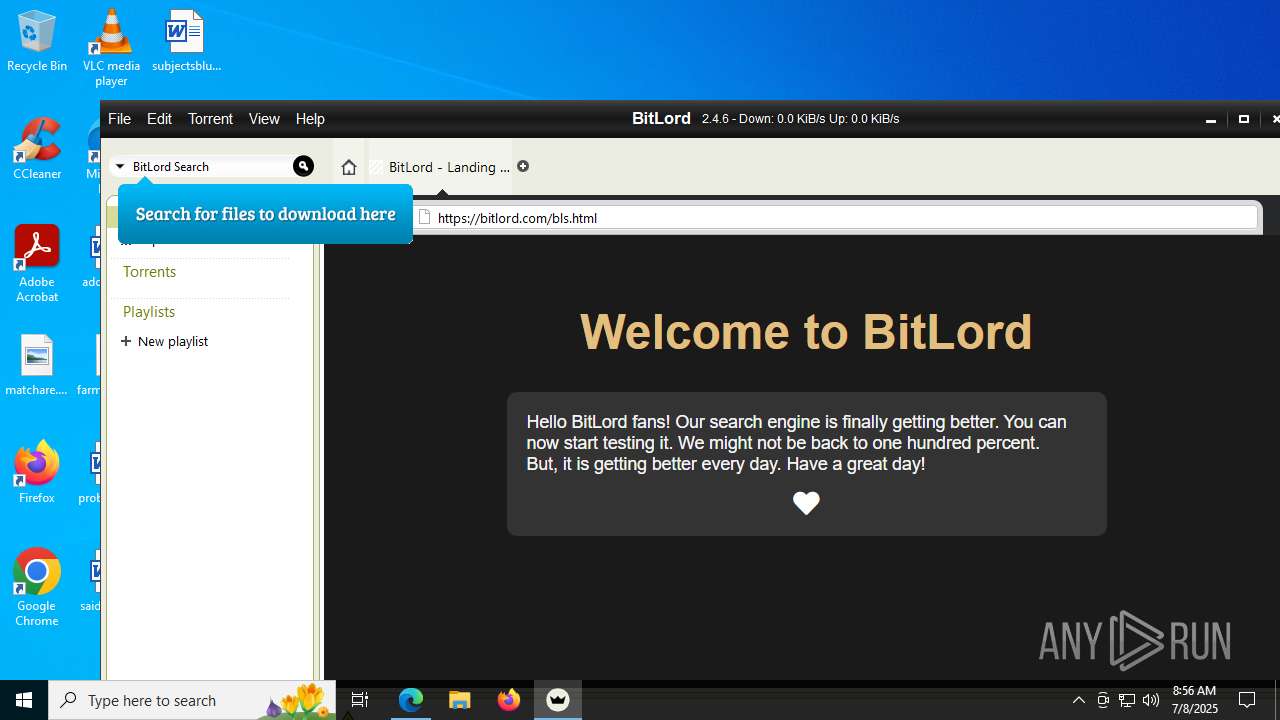Click the black magnifier search button
1280x720 pixels.
(x=303, y=166)
